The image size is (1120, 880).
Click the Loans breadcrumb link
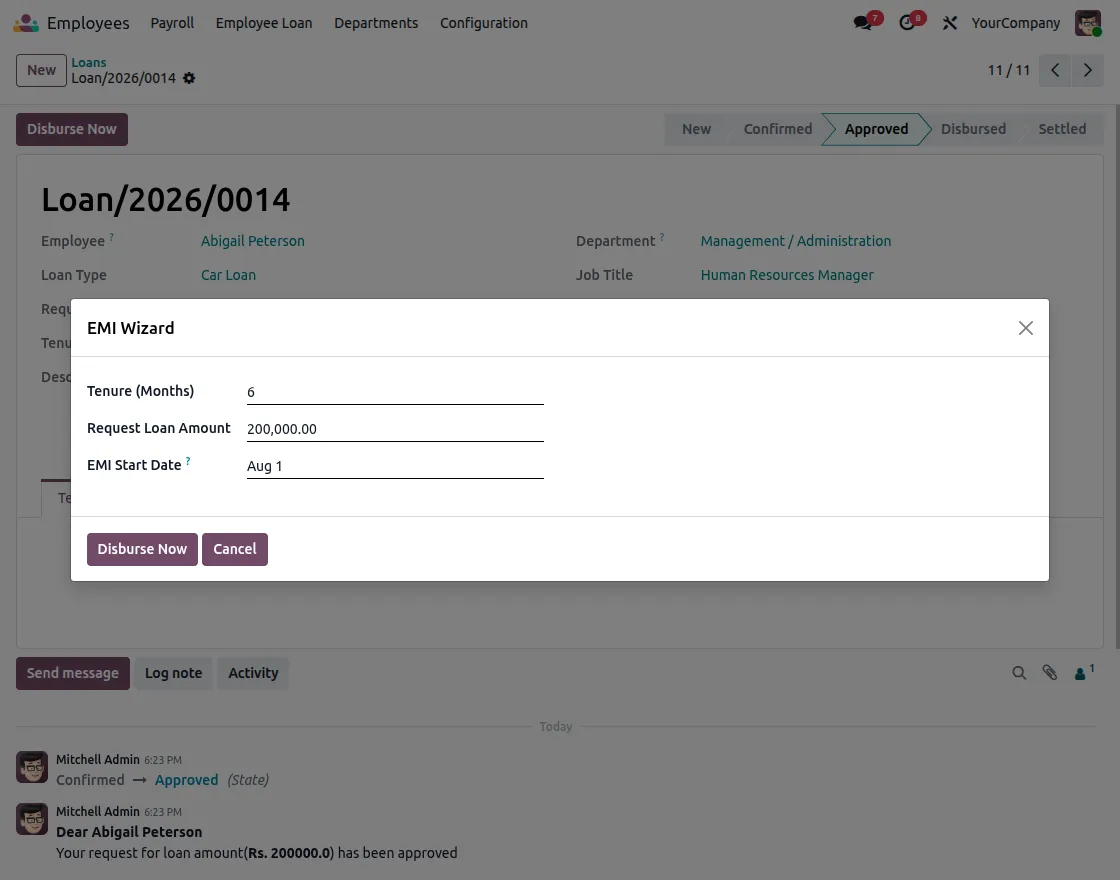pyautogui.click(x=89, y=62)
